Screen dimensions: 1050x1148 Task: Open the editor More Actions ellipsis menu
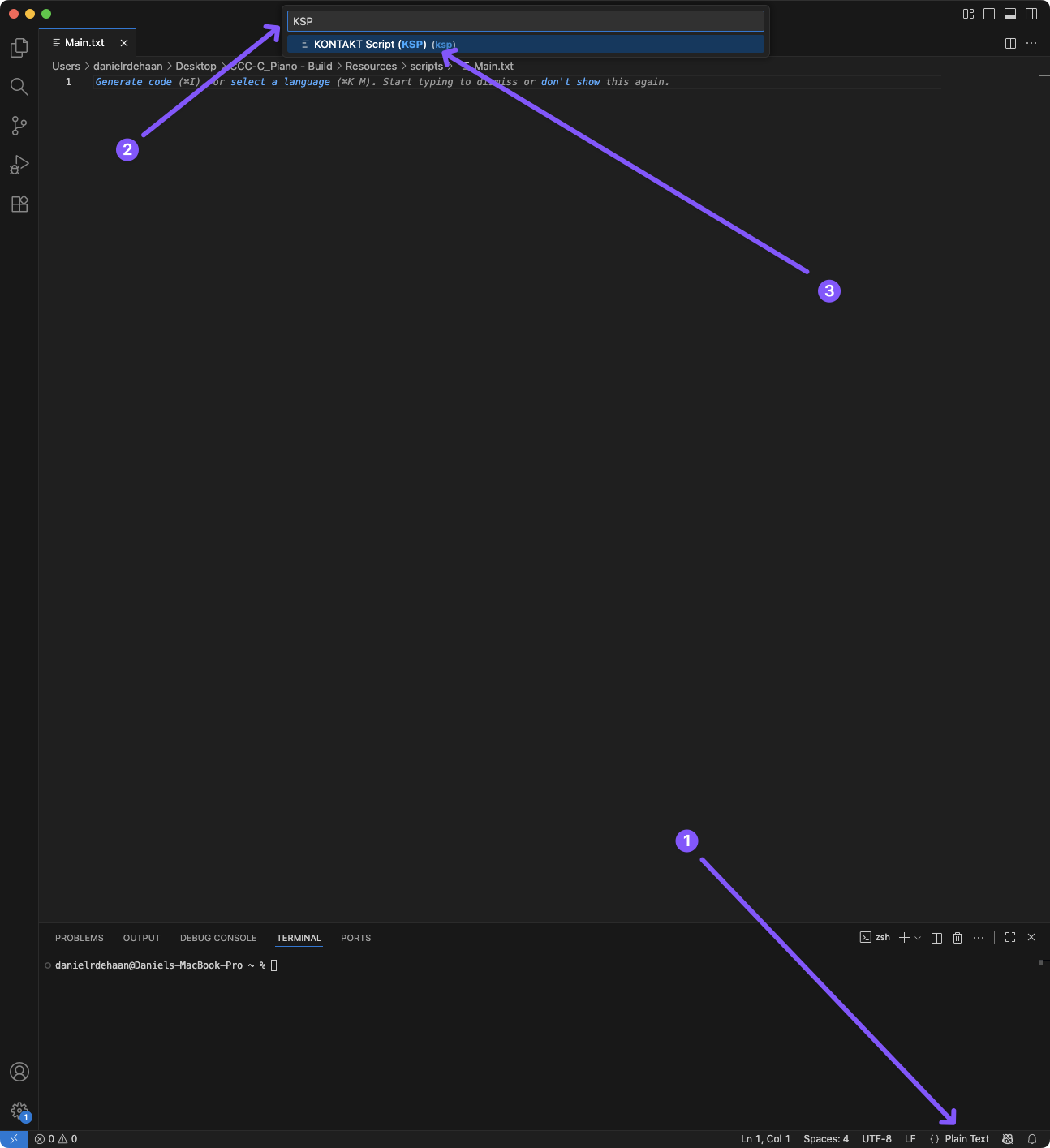coord(1031,43)
